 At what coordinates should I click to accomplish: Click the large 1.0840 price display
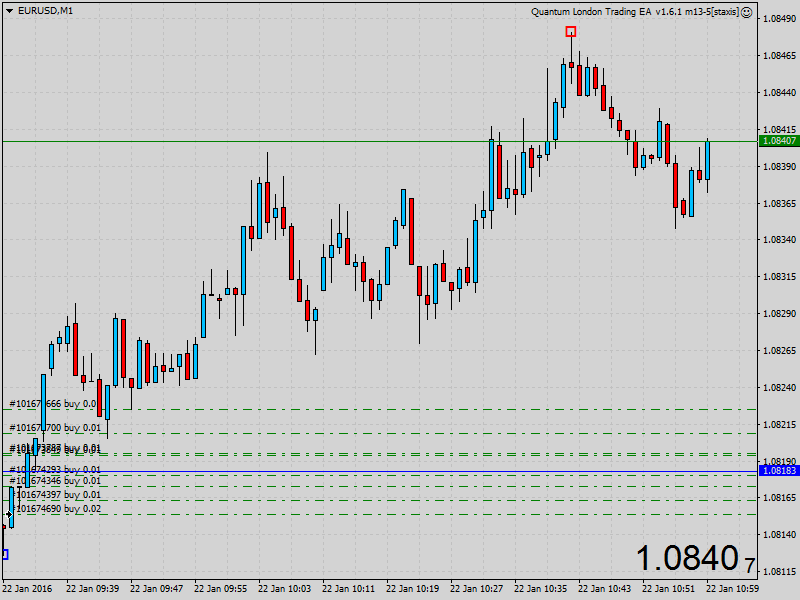tap(695, 559)
